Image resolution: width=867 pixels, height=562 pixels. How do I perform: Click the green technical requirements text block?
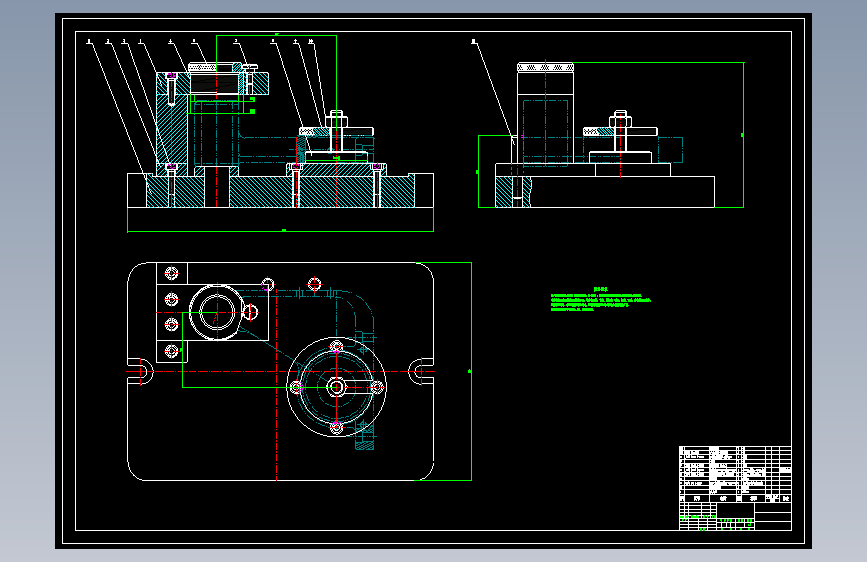(x=600, y=299)
